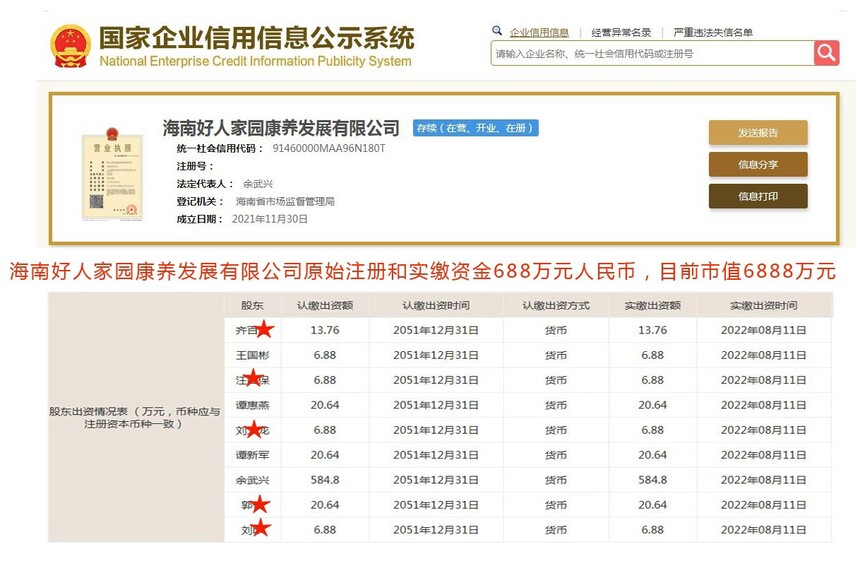Select the credit code 91460000MAA96N180T

[x=329, y=148]
